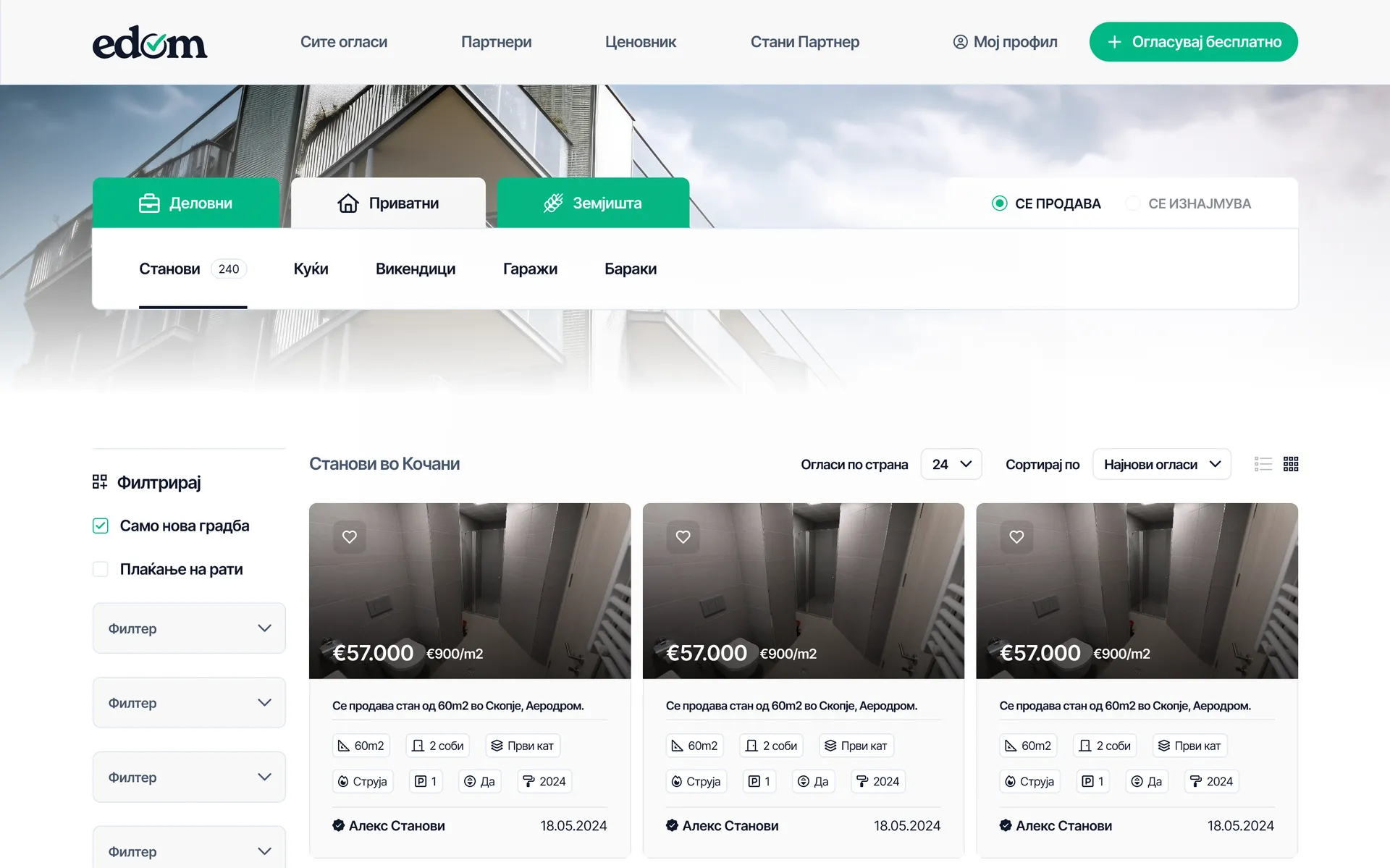
Task: Click the wheat icon on Земјишта tab
Action: click(553, 203)
